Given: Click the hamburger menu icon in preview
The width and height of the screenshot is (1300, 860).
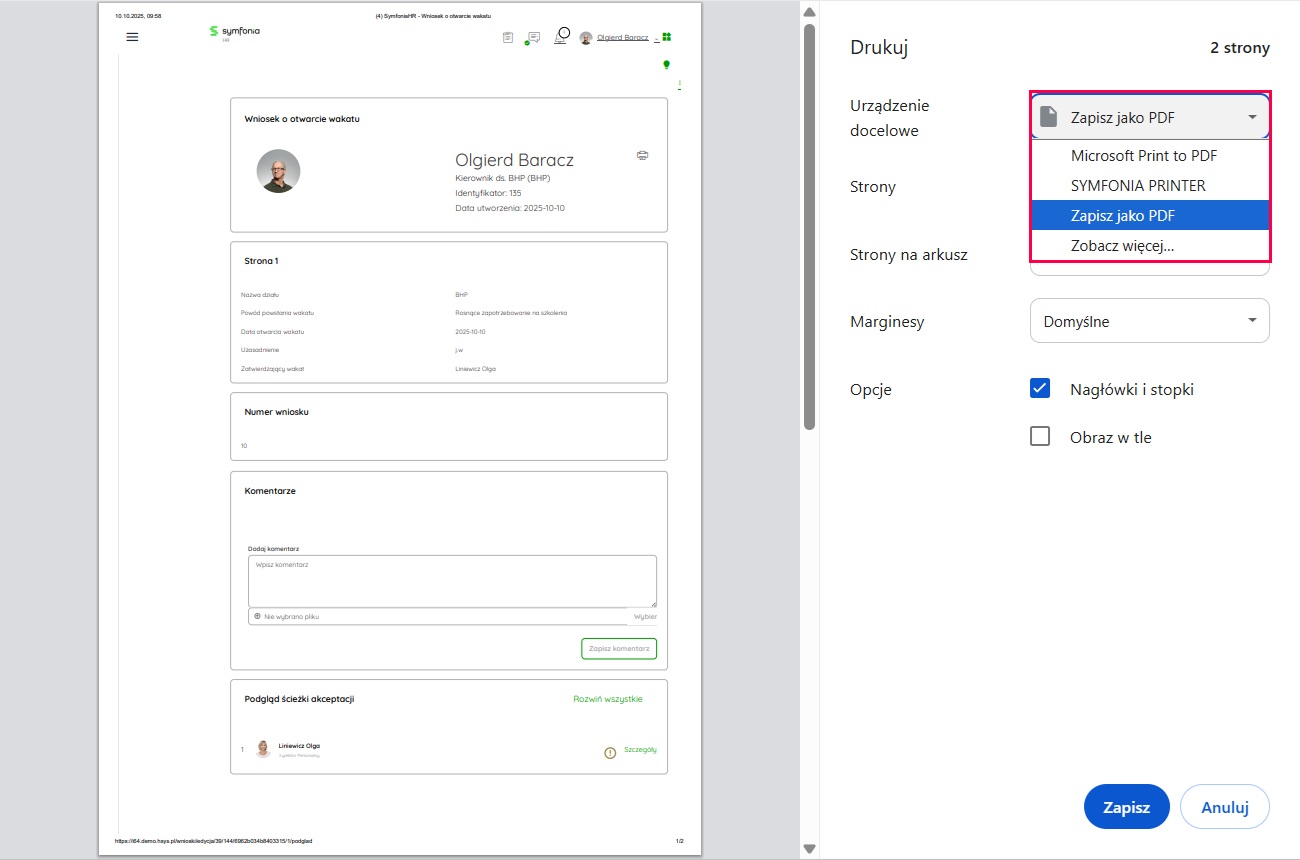Looking at the screenshot, I should click(x=132, y=37).
